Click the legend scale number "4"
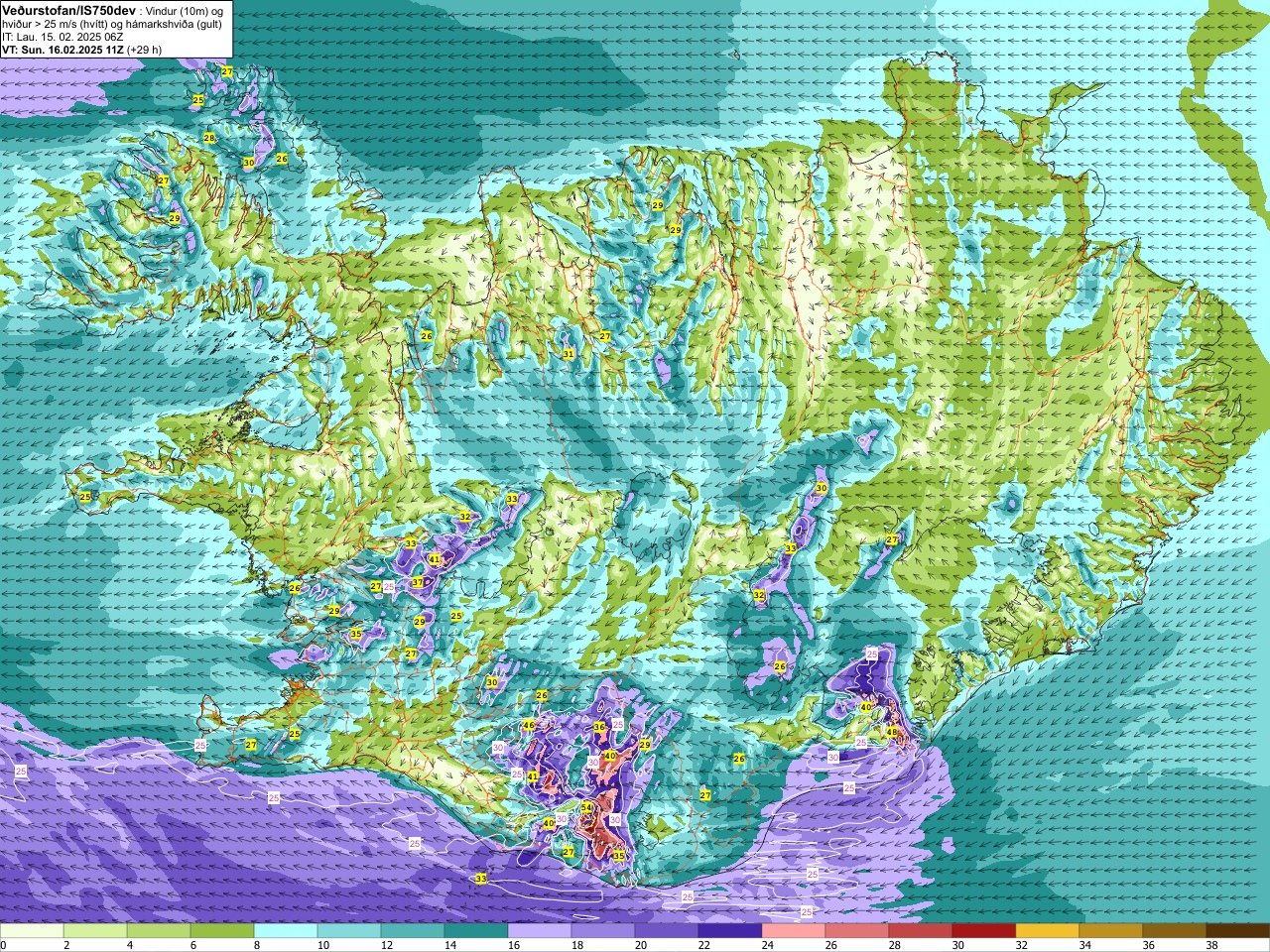The width and height of the screenshot is (1270, 952). point(129,945)
